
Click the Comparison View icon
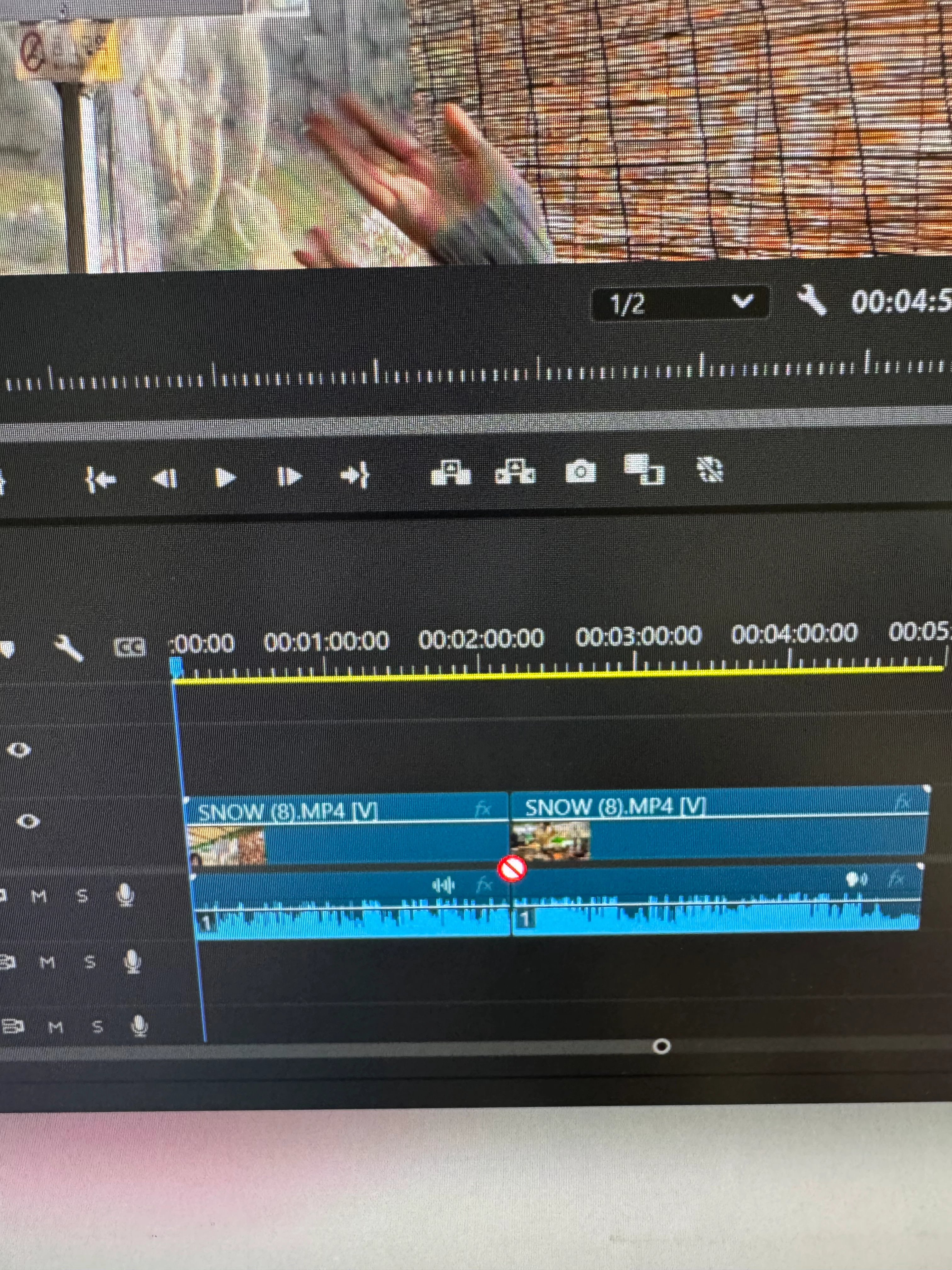point(644,469)
